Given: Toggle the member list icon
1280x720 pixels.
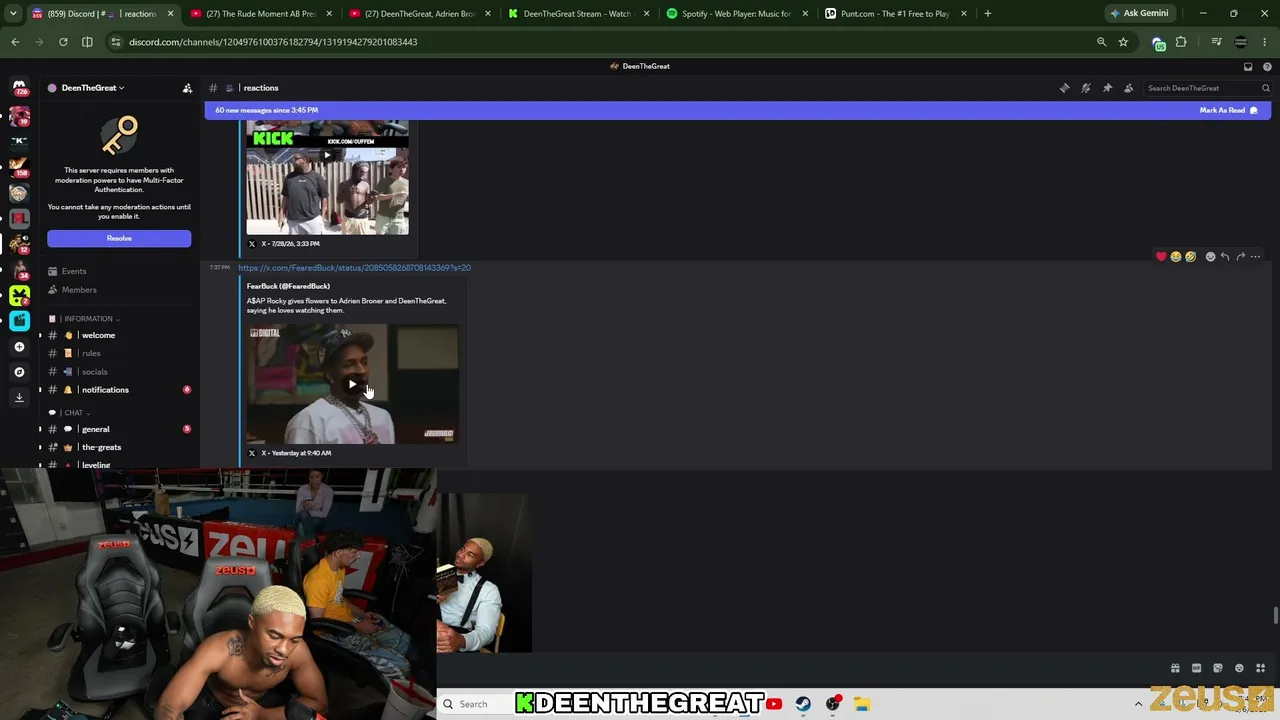Looking at the screenshot, I should (1128, 88).
